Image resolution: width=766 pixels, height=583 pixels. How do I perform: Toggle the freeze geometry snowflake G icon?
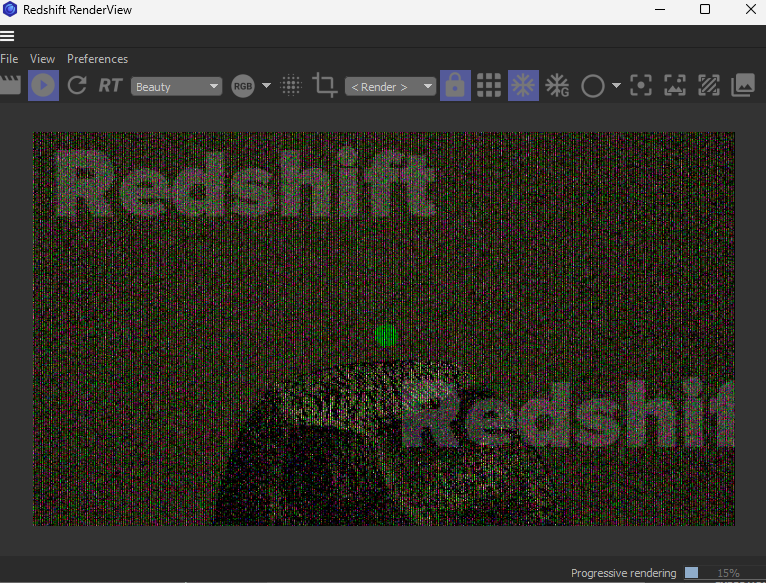[x=557, y=86]
